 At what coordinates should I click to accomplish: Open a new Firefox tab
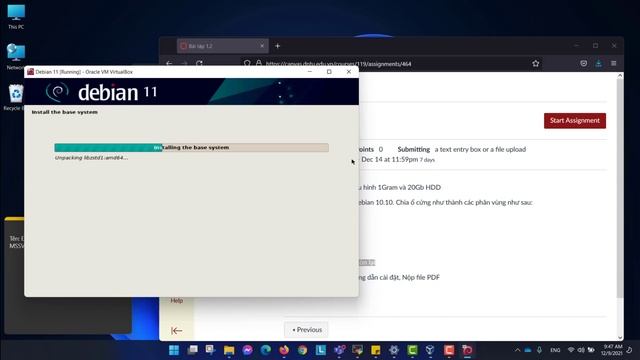pos(278,46)
